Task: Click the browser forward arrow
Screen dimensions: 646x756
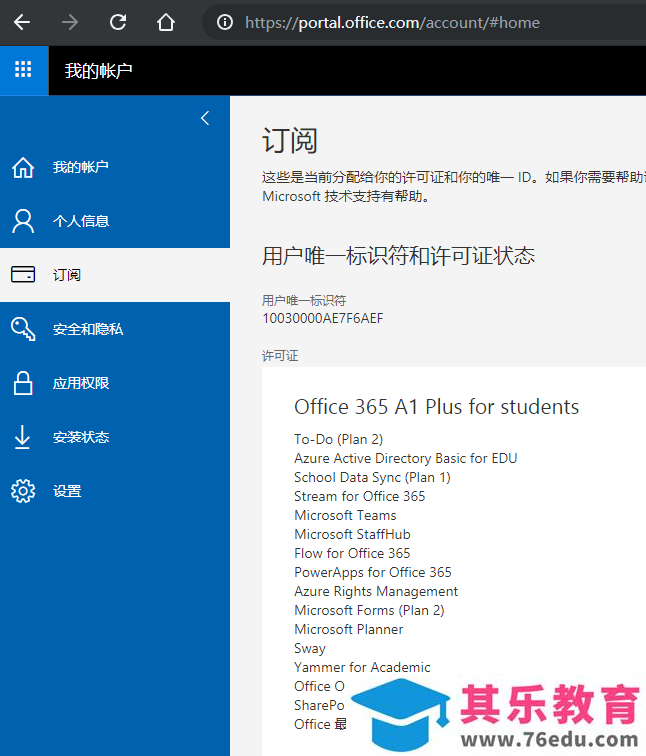Action: (70, 22)
